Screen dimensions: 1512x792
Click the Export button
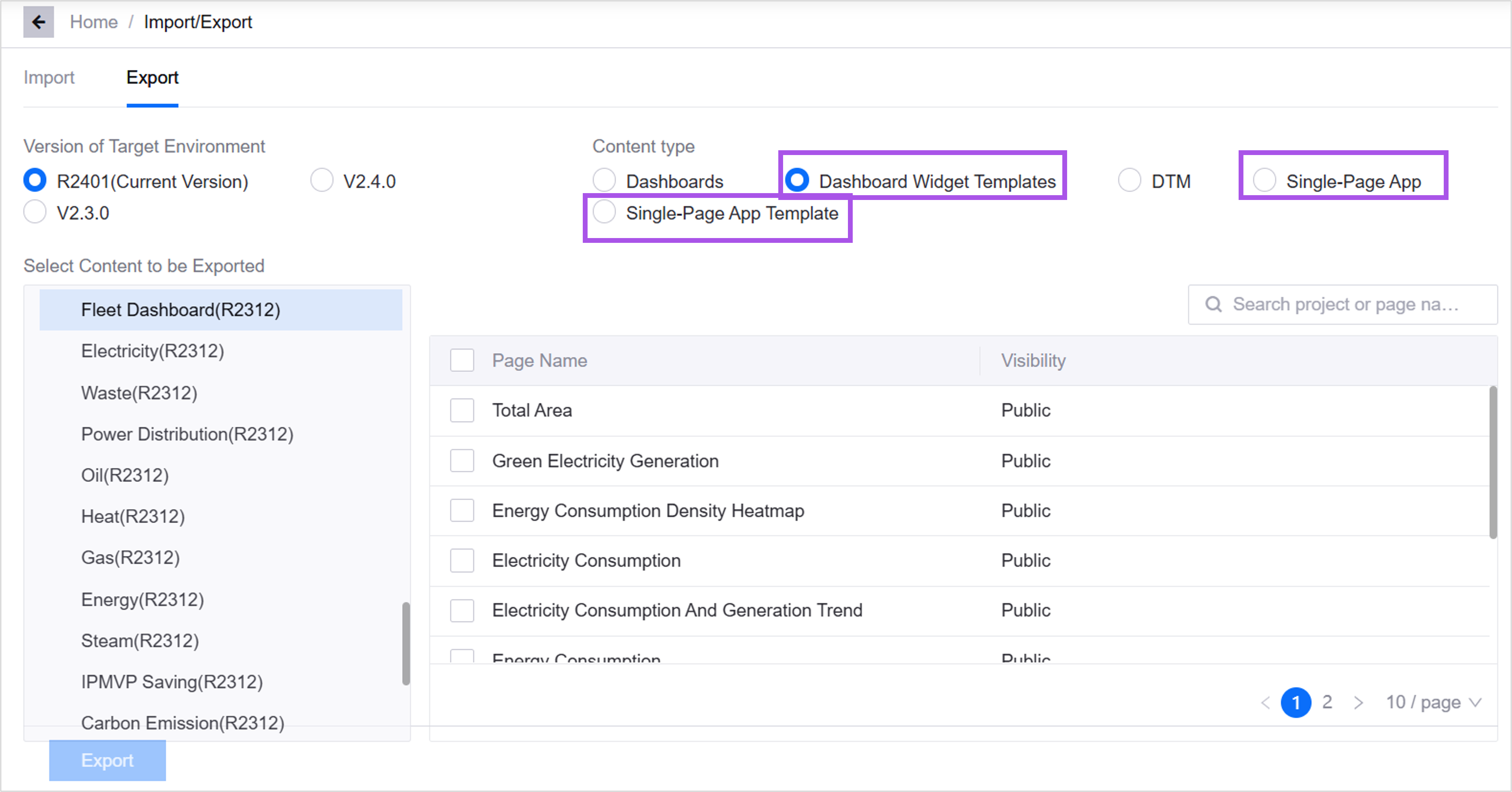tap(107, 760)
